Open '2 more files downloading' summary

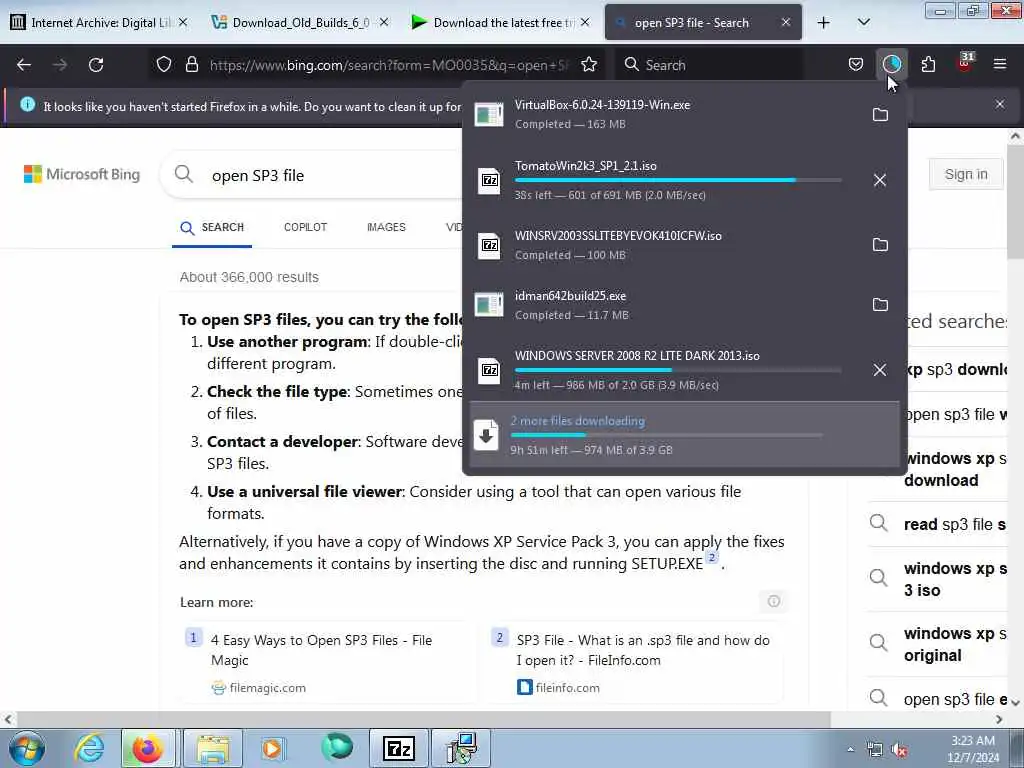684,434
